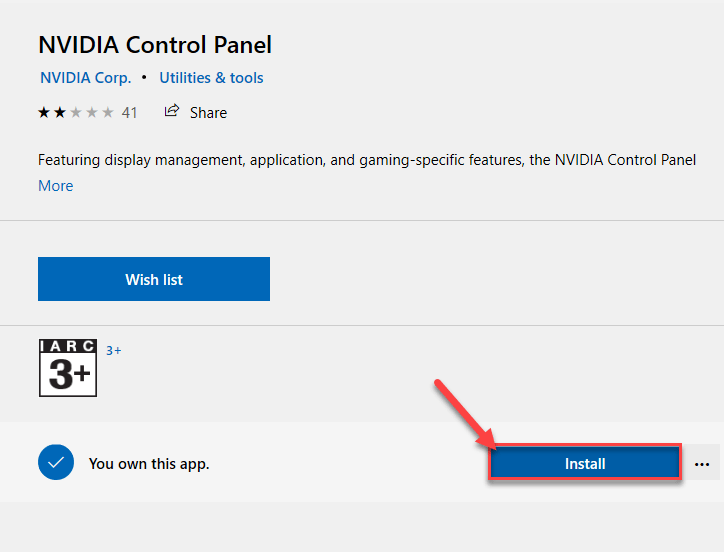This screenshot has width=724, height=552.
Task: Click the Share icon
Action: pos(171,111)
